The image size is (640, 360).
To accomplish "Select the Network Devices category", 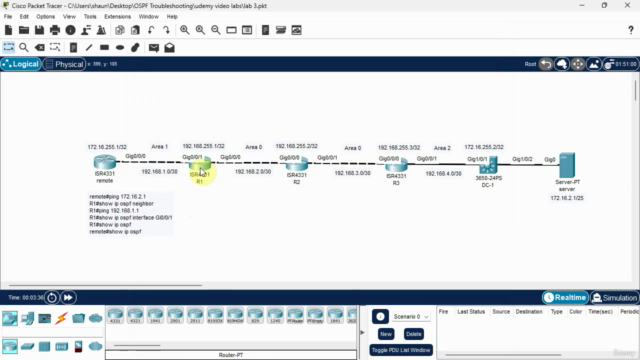I will (x=10, y=318).
